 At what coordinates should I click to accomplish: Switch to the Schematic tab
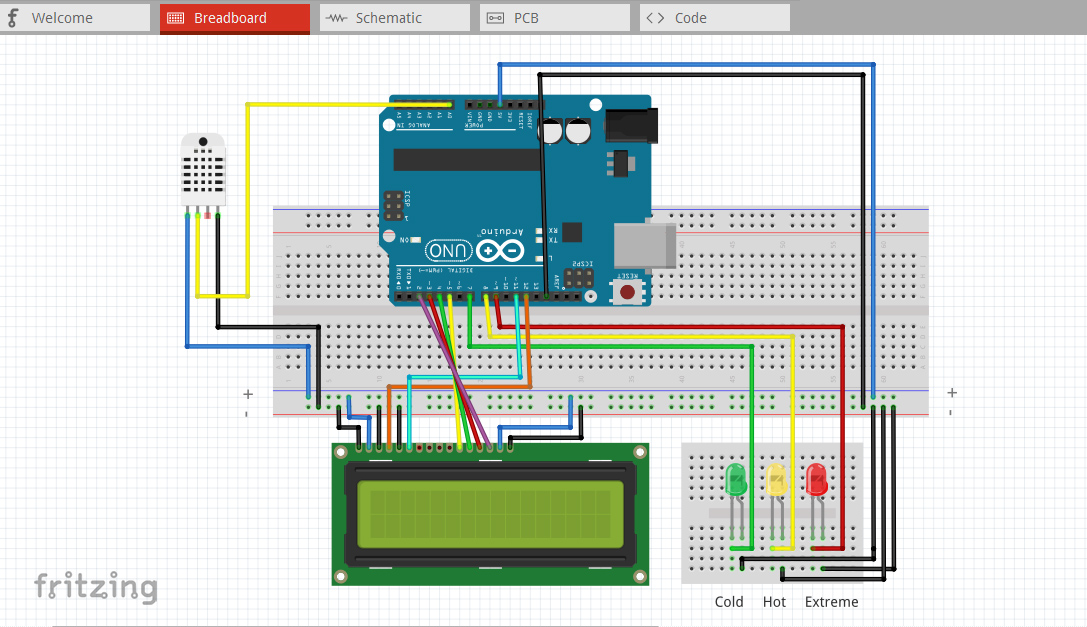point(394,17)
